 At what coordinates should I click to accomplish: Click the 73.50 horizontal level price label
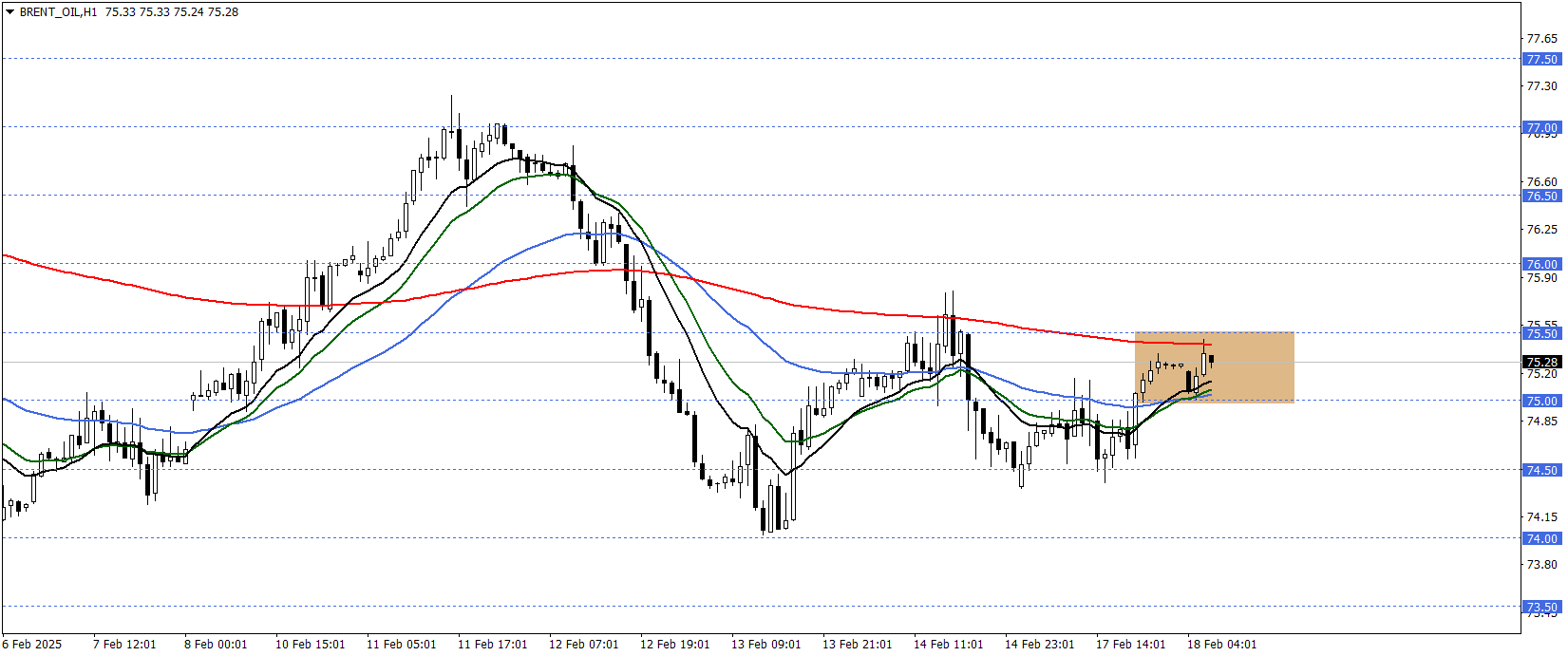point(1541,607)
